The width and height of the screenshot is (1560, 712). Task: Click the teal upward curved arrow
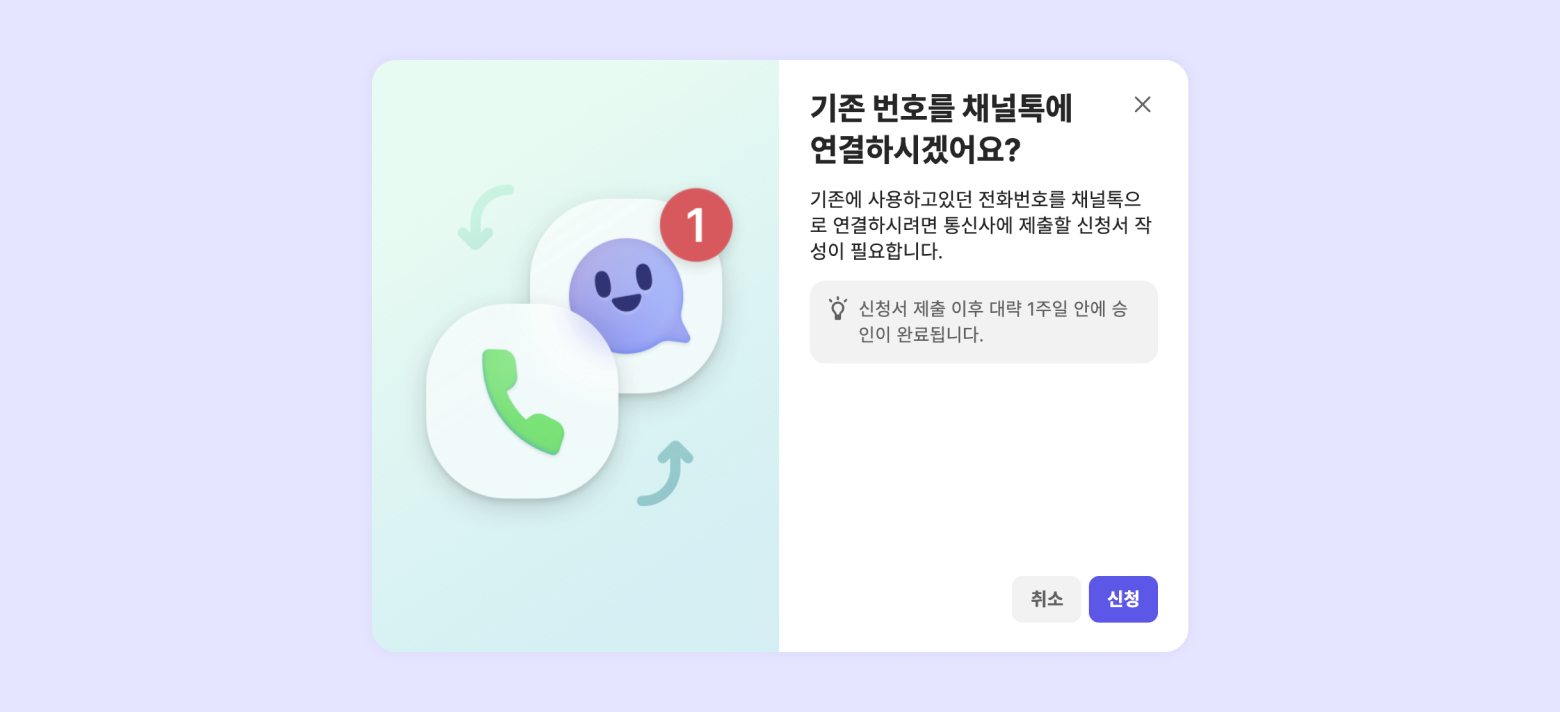665,473
